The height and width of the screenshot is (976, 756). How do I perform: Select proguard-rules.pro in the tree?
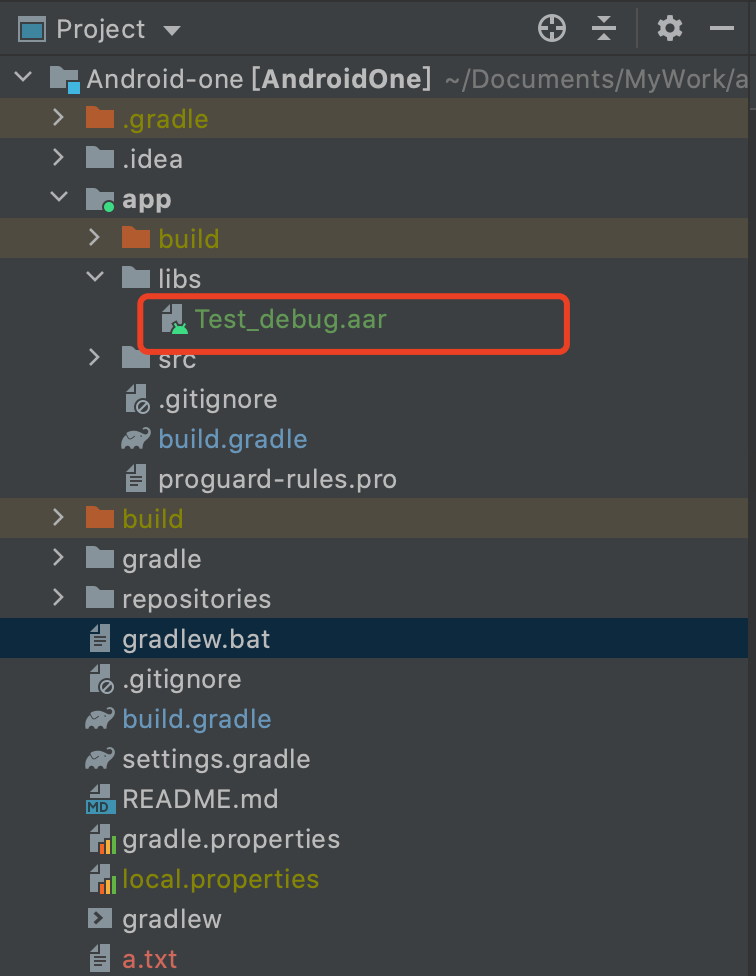(x=277, y=479)
